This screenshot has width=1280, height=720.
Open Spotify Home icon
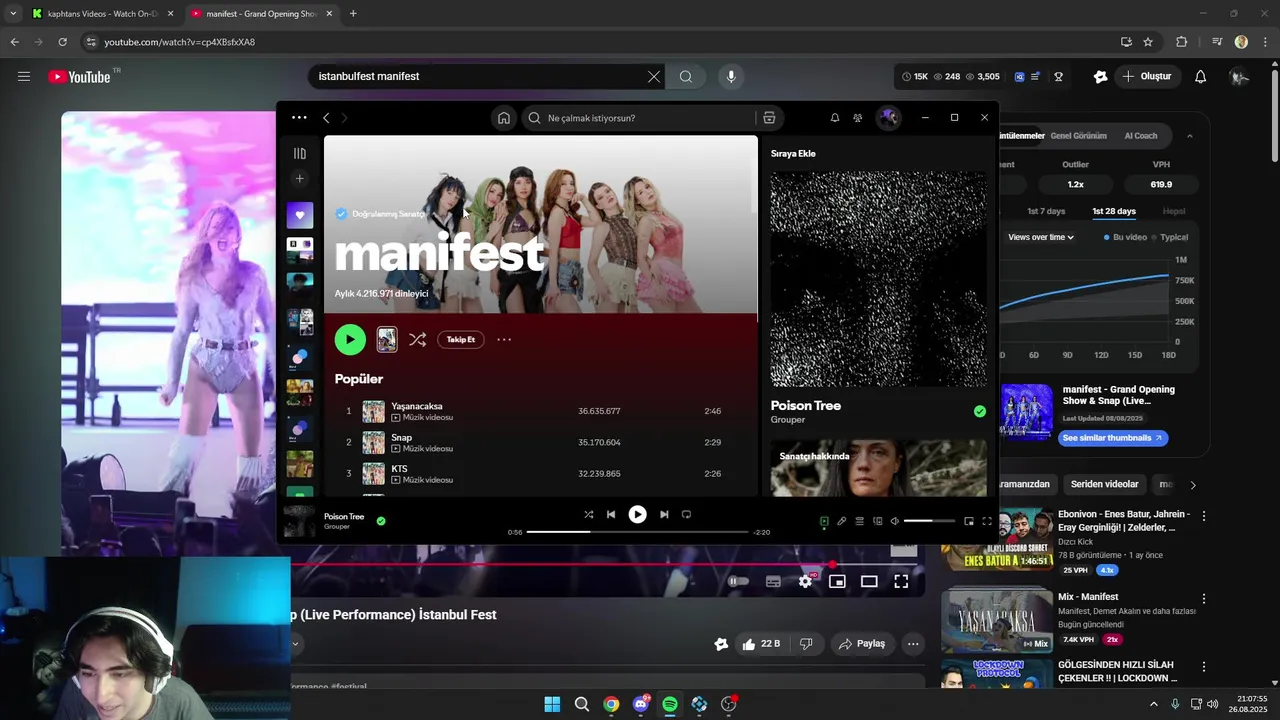click(504, 118)
